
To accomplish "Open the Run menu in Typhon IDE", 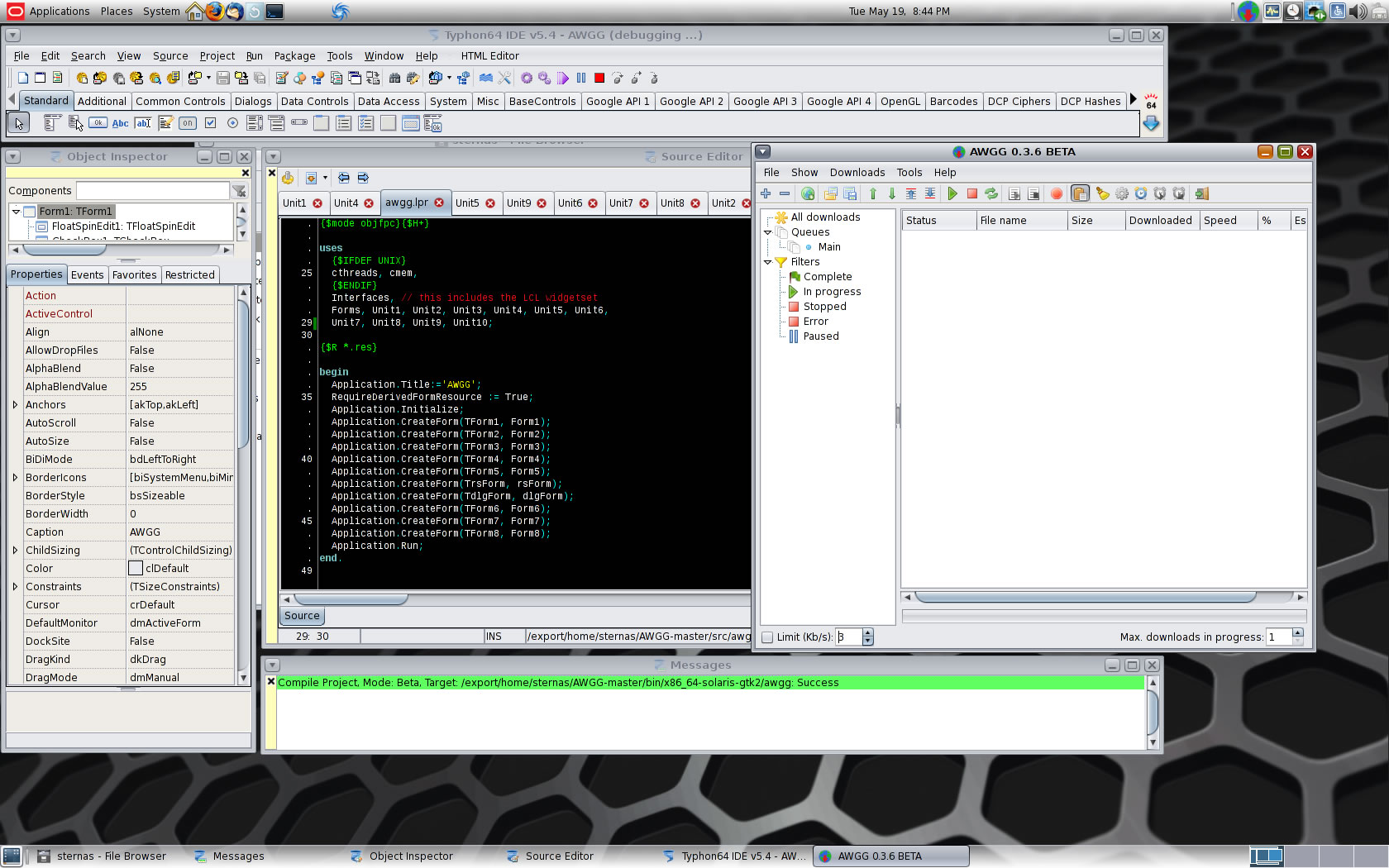I will click(x=254, y=56).
